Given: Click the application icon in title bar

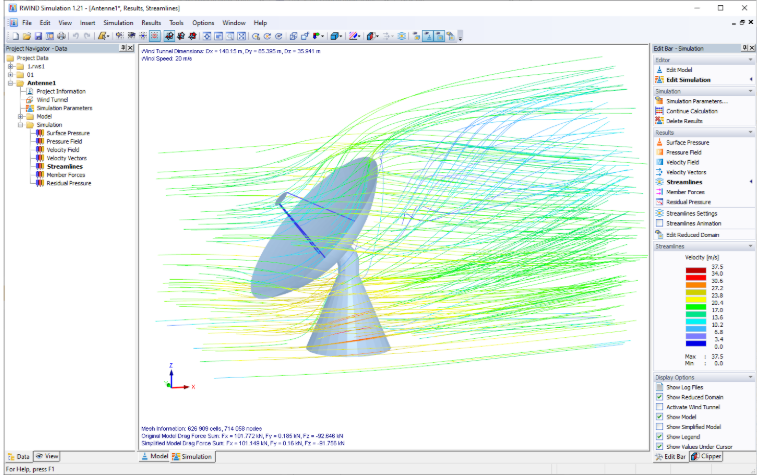Looking at the screenshot, I should pos(12,8).
